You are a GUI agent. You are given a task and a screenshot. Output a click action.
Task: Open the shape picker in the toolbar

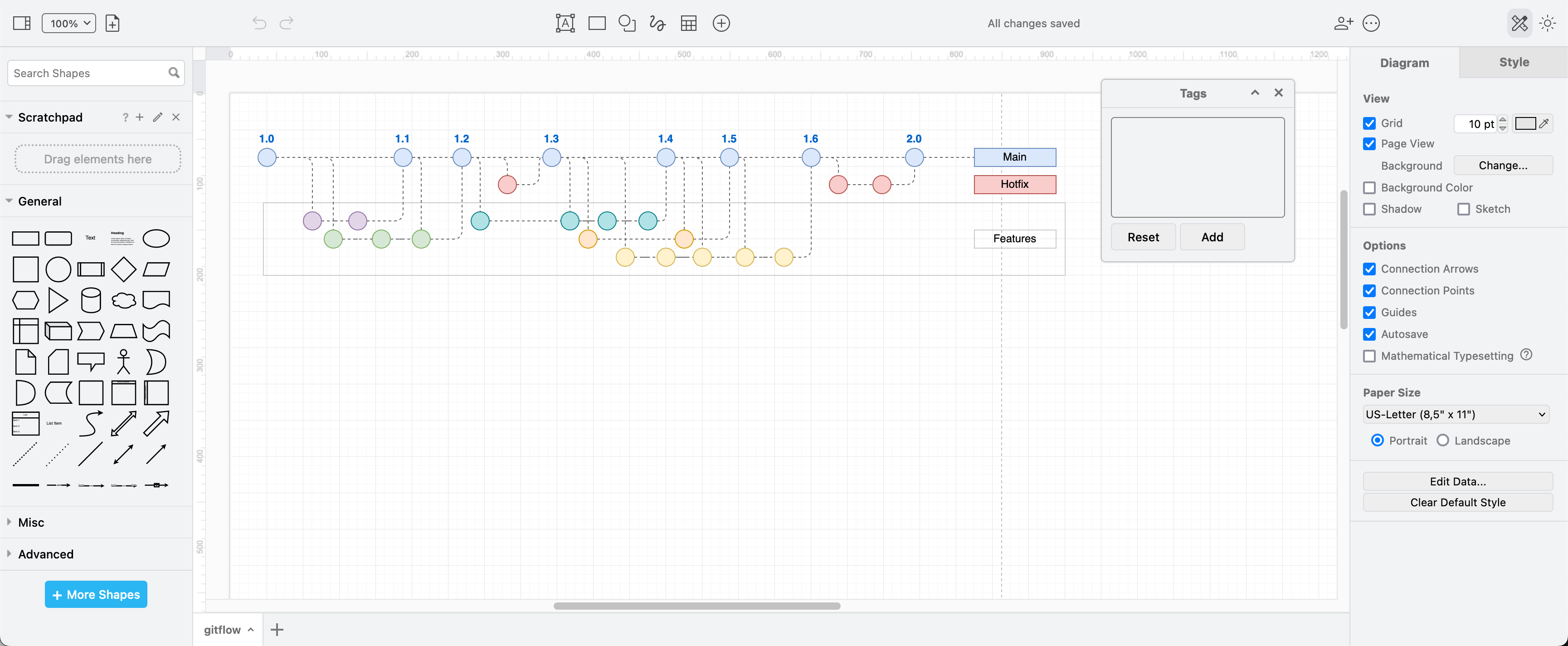pos(627,23)
